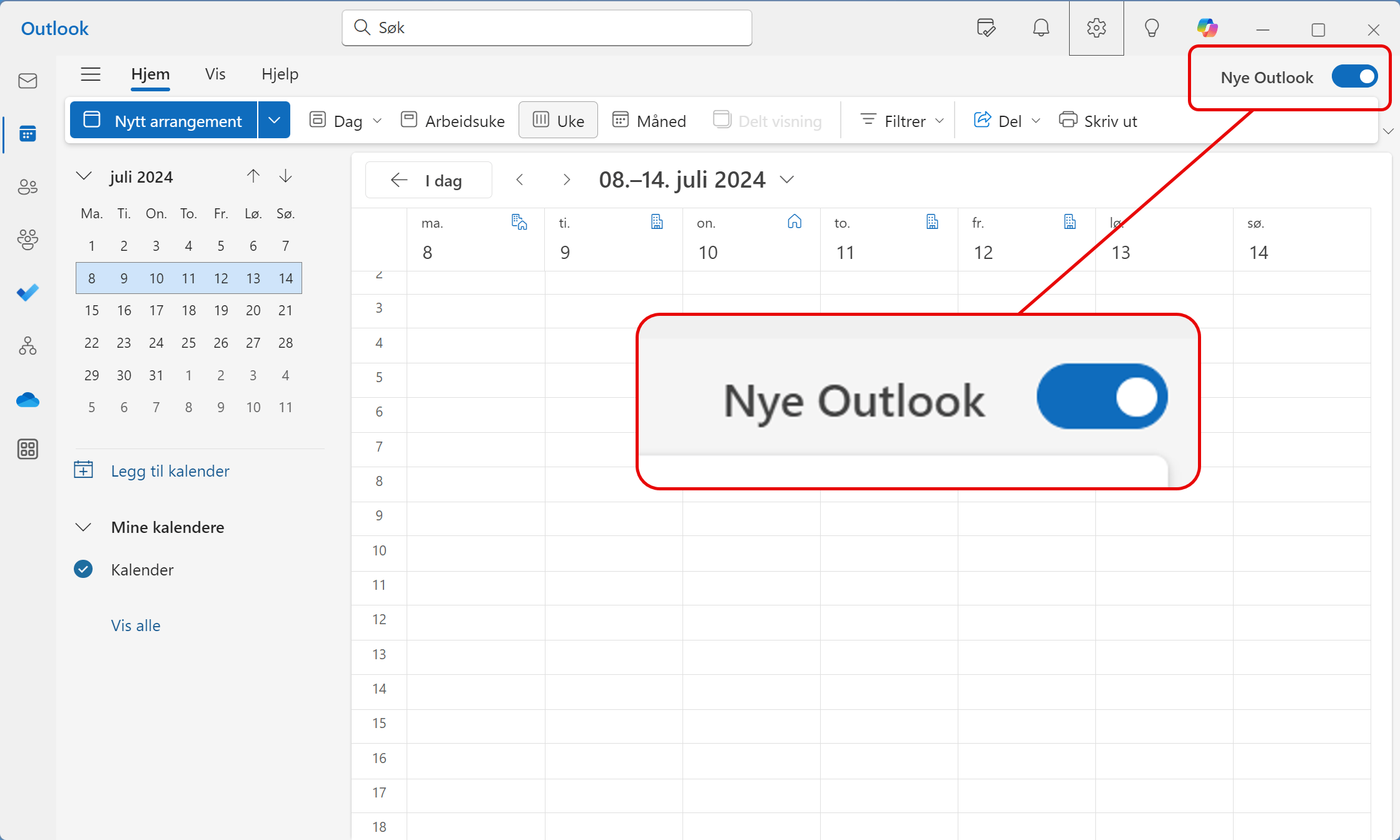Click the Legg til kalender link
This screenshot has height=840, width=1400.
tap(170, 470)
